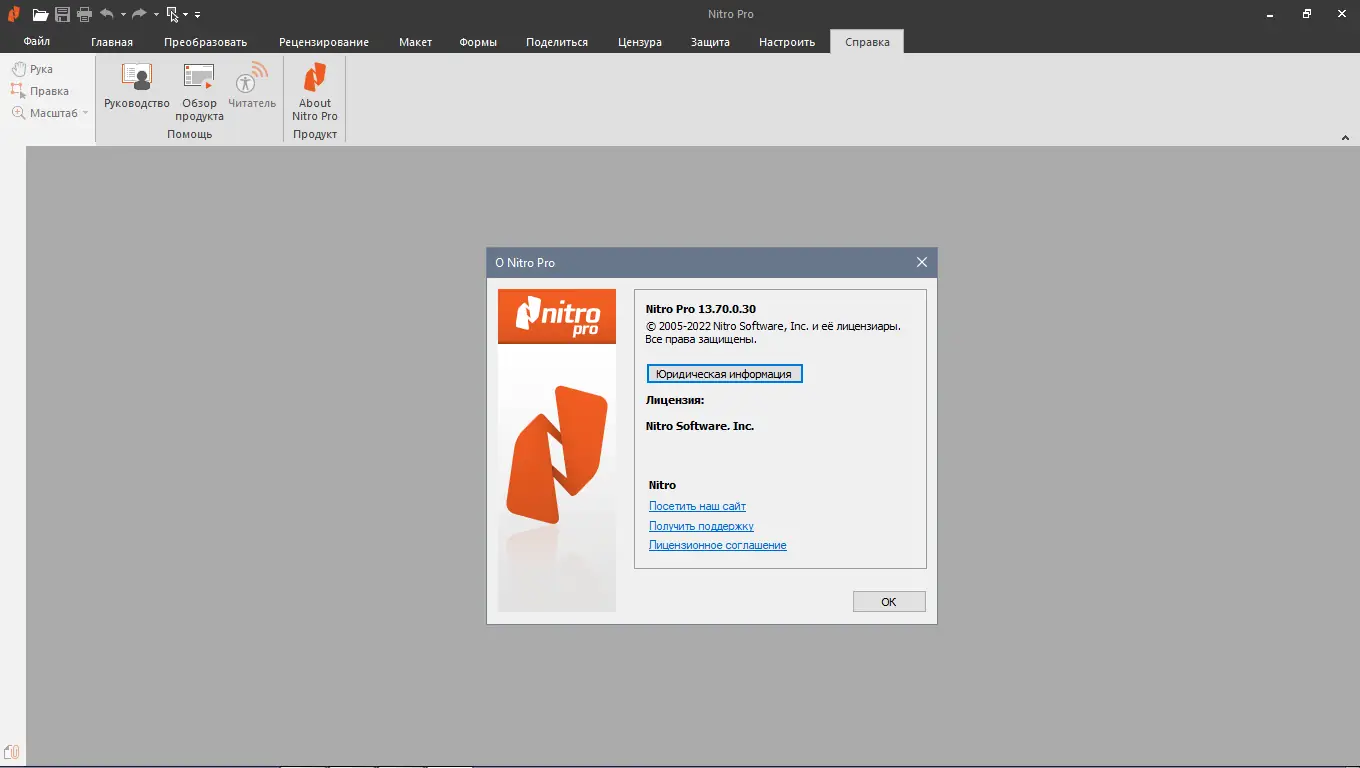Close the О Nitro Pro dialog
Image resolution: width=1360 pixels, height=768 pixels.
(922, 263)
